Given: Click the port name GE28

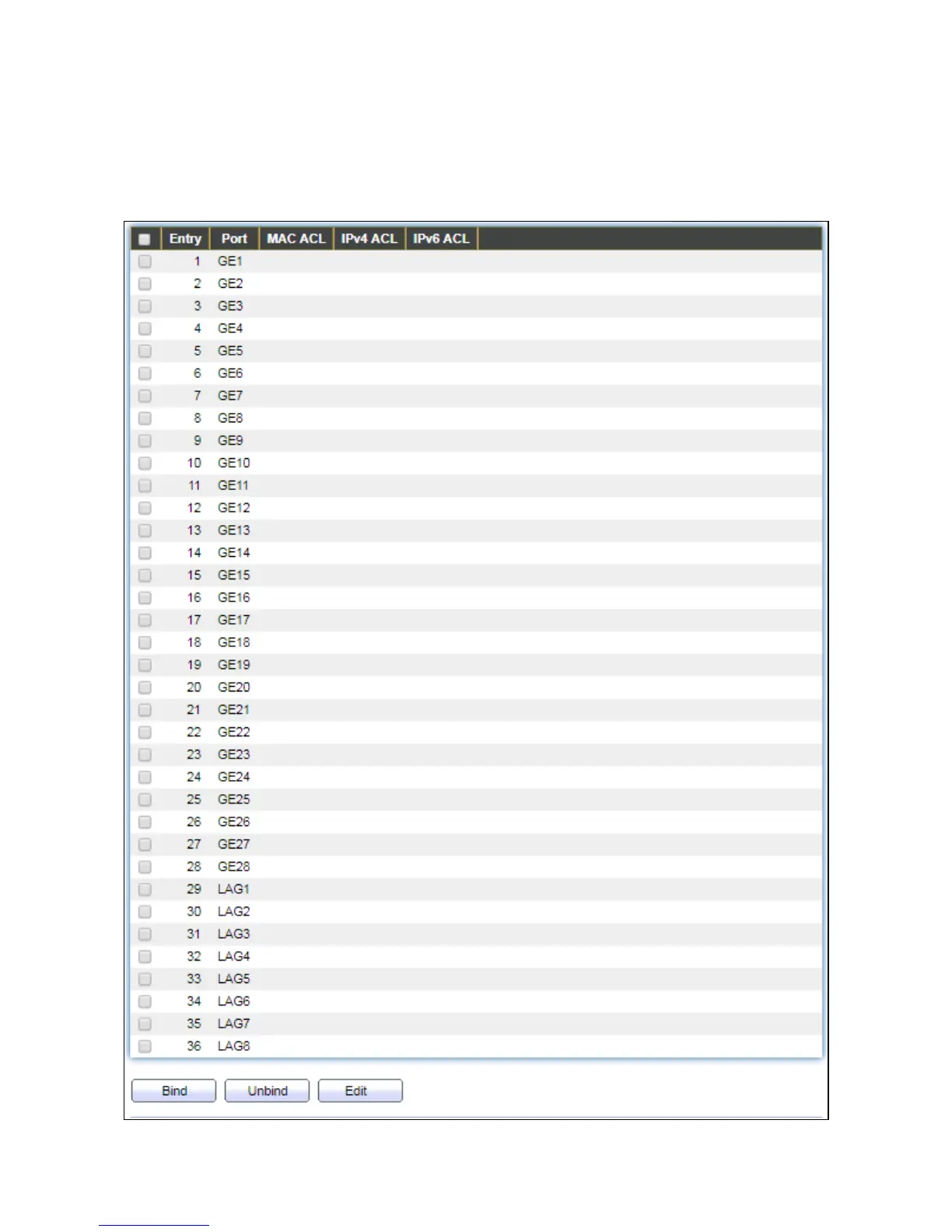Looking at the screenshot, I should pos(234,866).
